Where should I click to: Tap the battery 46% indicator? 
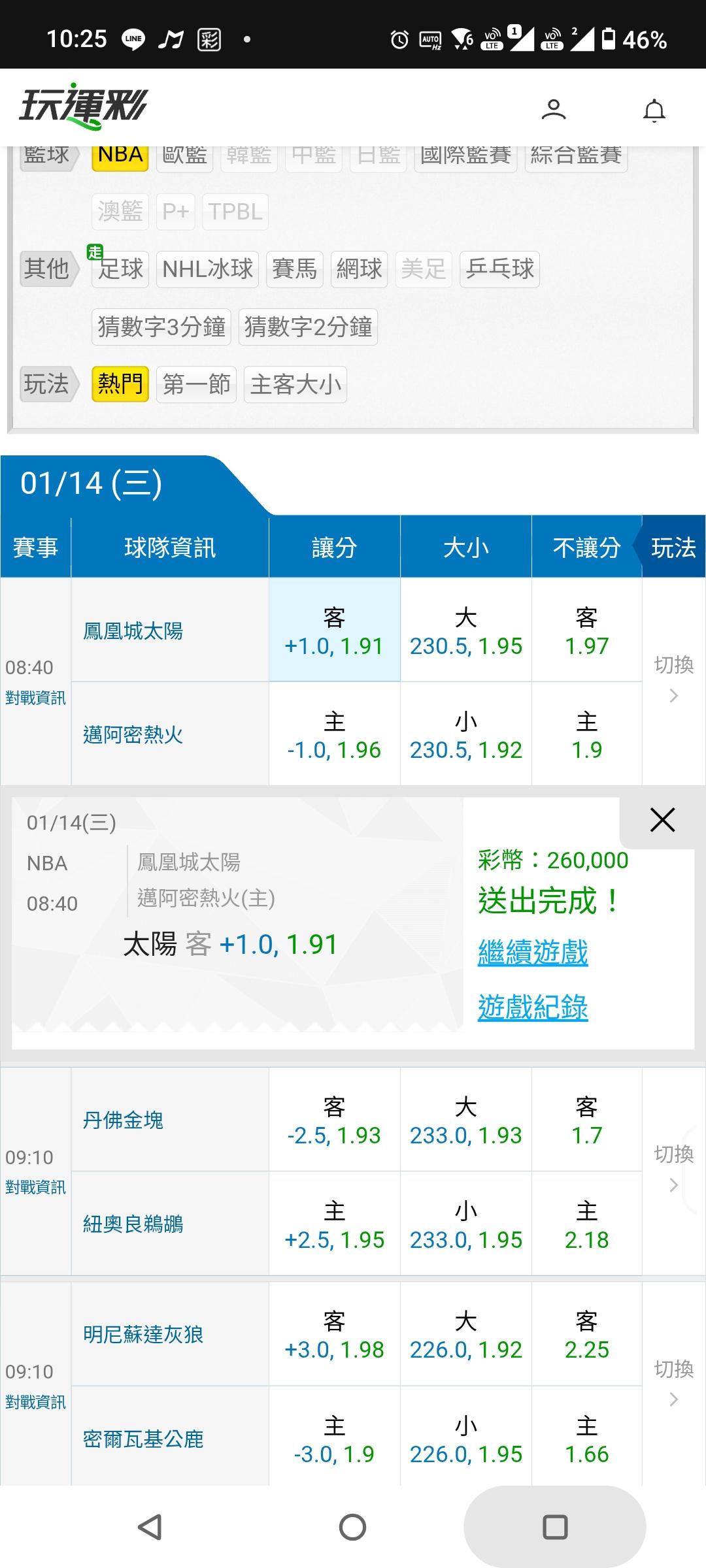[634, 40]
